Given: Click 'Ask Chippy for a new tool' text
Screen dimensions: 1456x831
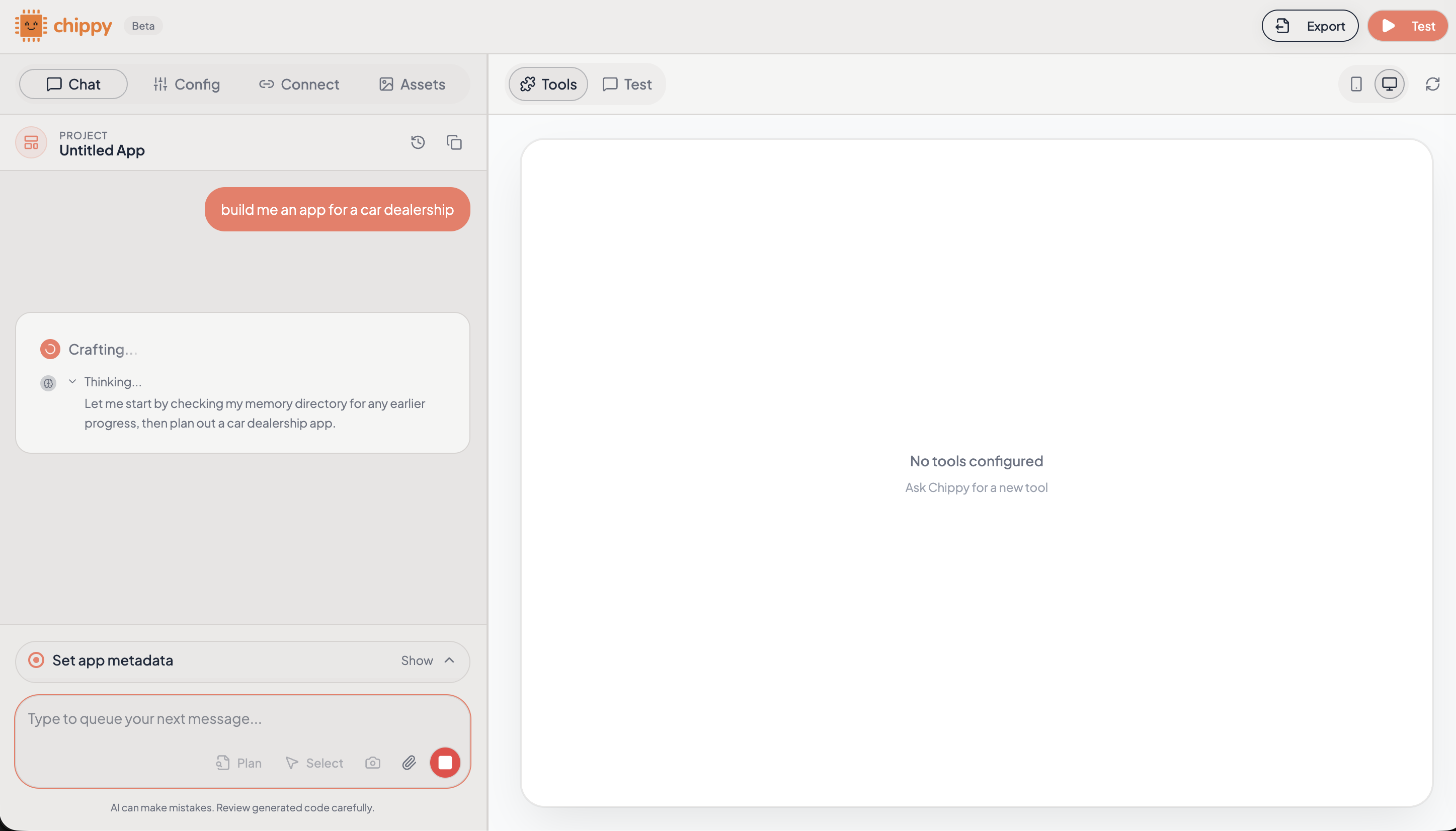Looking at the screenshot, I should tap(976, 487).
